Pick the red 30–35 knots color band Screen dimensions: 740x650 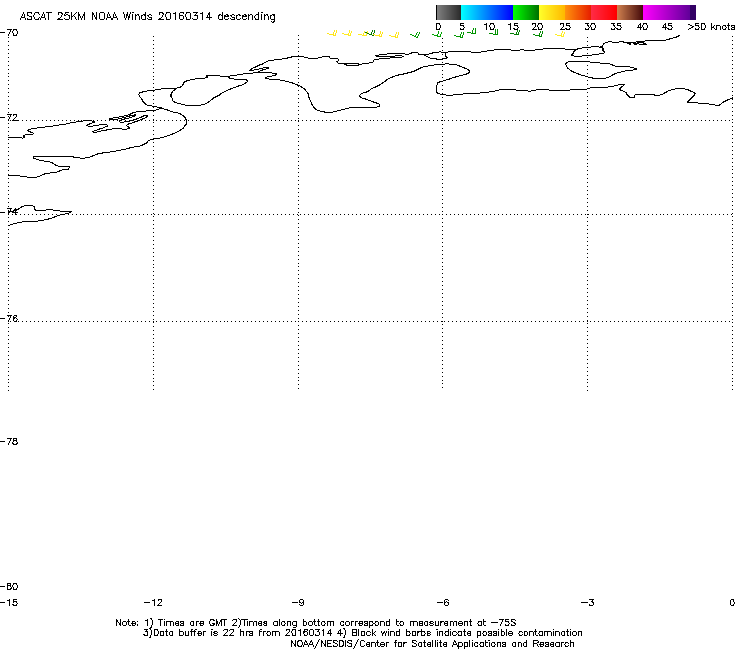pos(604,12)
